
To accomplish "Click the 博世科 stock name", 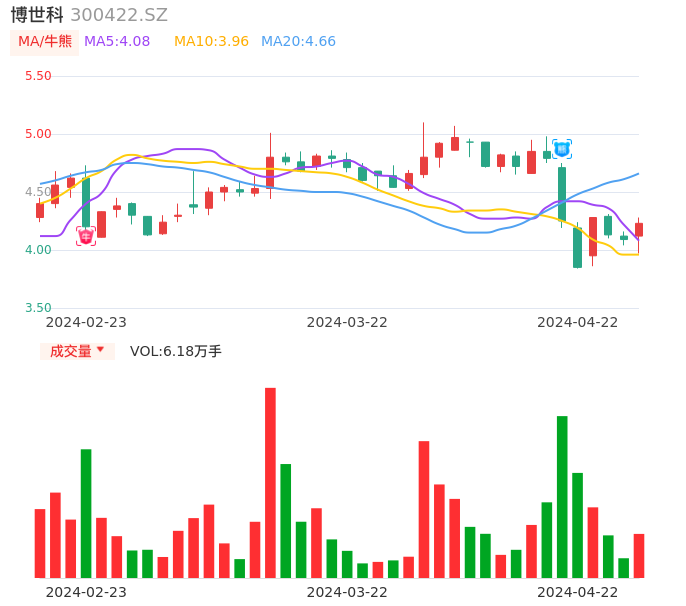I will coord(37,15).
